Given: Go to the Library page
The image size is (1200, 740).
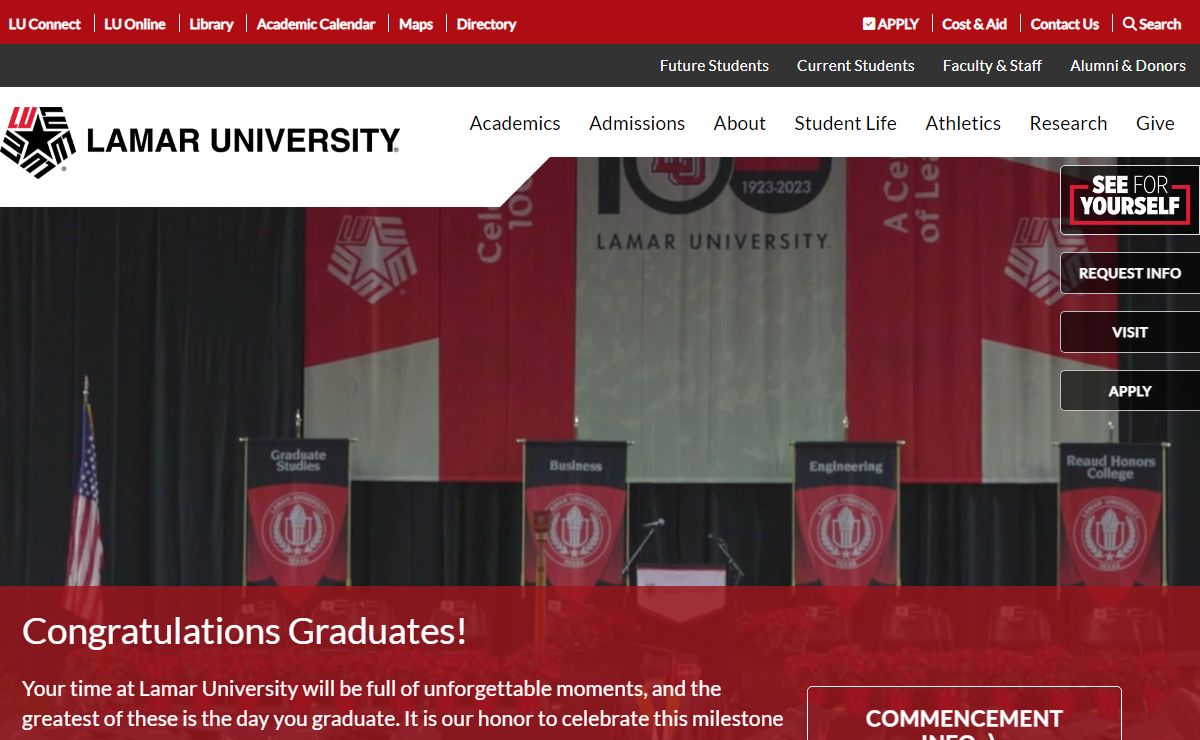Looking at the screenshot, I should [x=211, y=24].
